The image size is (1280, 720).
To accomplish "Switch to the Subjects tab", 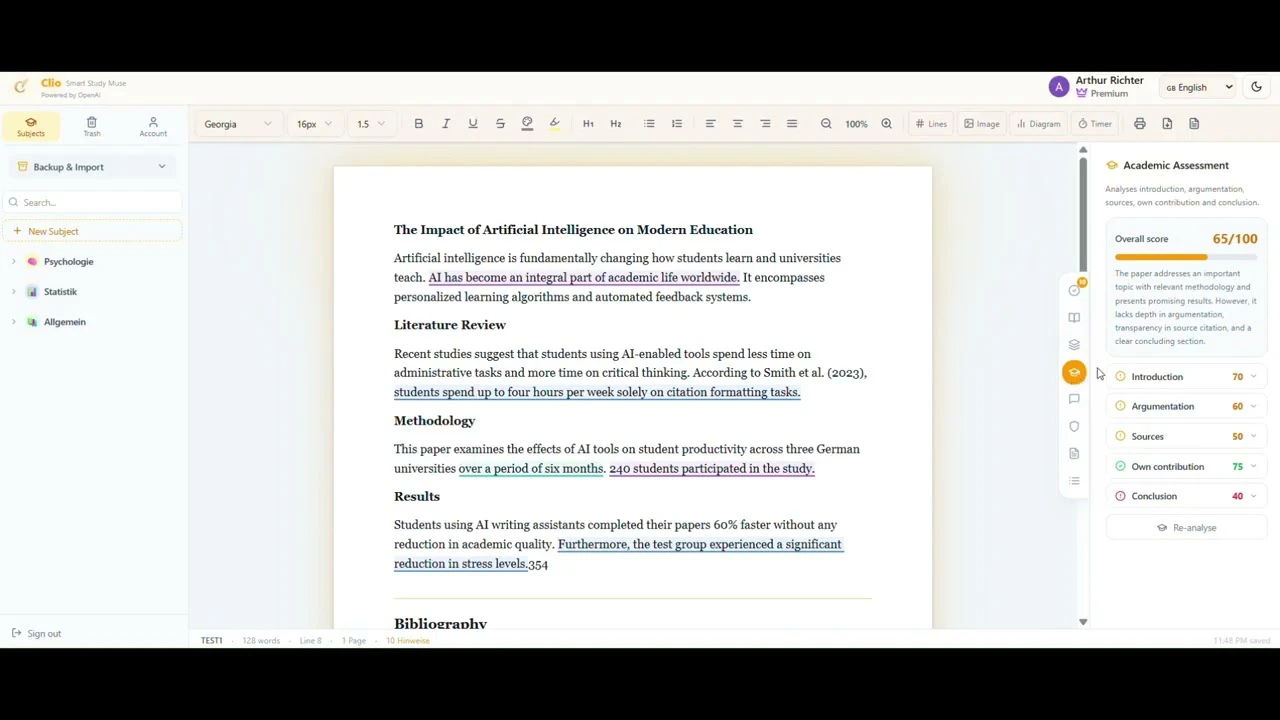I will point(31,127).
